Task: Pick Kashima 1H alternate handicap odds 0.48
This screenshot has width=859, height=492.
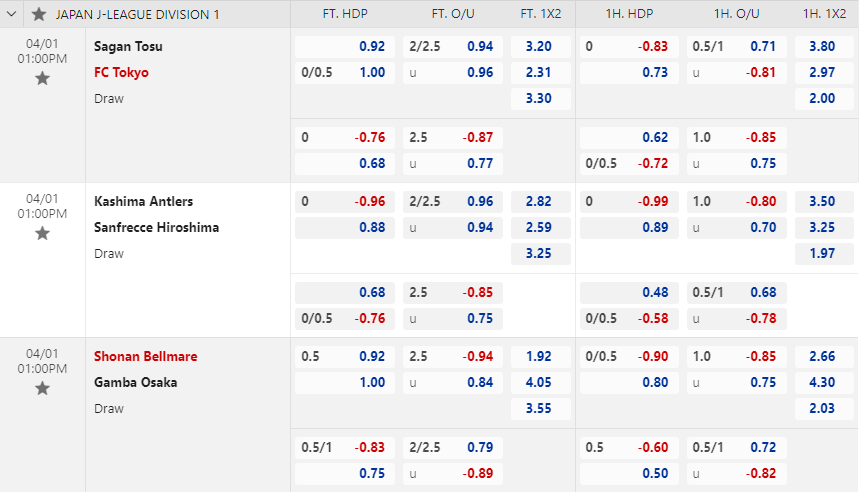Action: (x=629, y=293)
